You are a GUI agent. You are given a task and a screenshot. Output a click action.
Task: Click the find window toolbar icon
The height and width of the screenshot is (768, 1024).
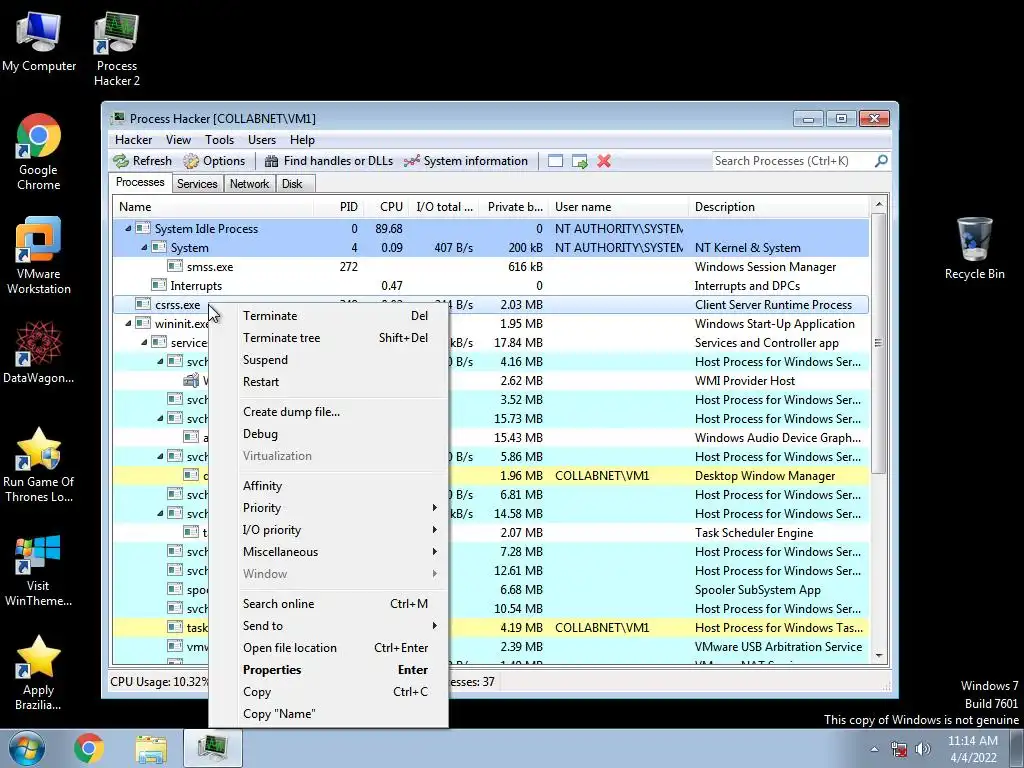pos(555,161)
